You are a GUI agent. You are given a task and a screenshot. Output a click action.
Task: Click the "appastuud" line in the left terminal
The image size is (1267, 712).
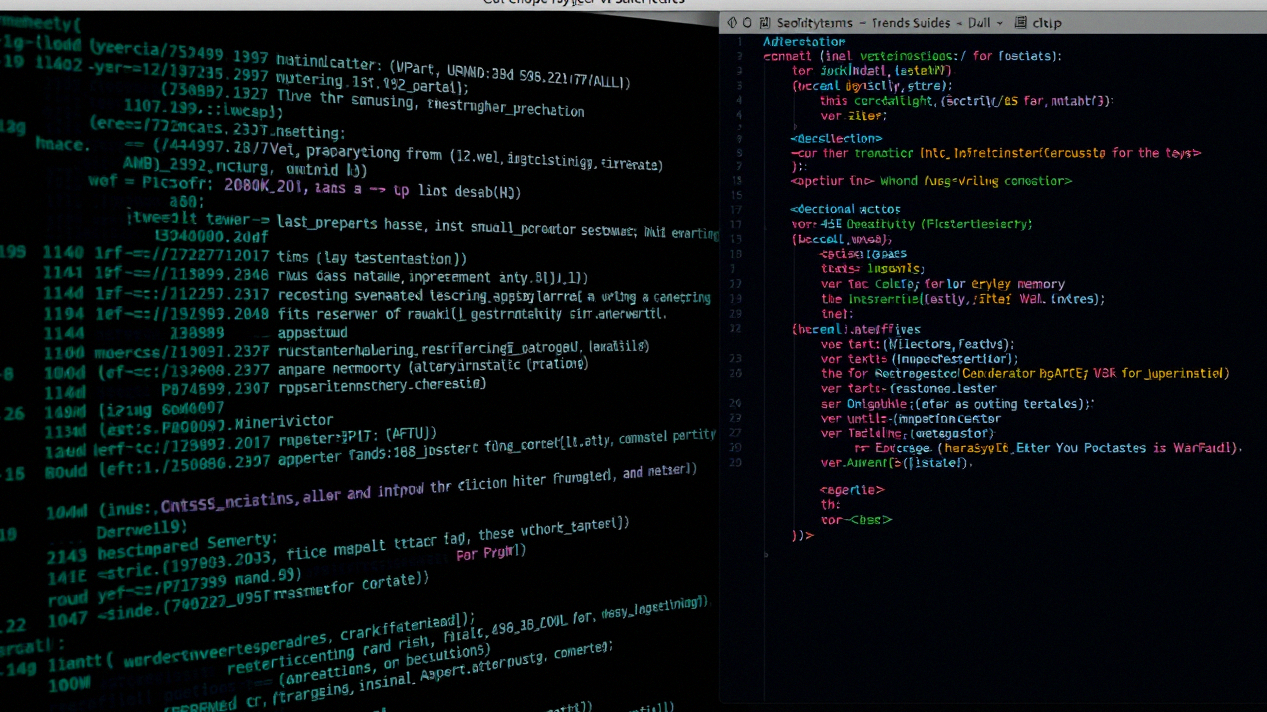click(x=312, y=332)
